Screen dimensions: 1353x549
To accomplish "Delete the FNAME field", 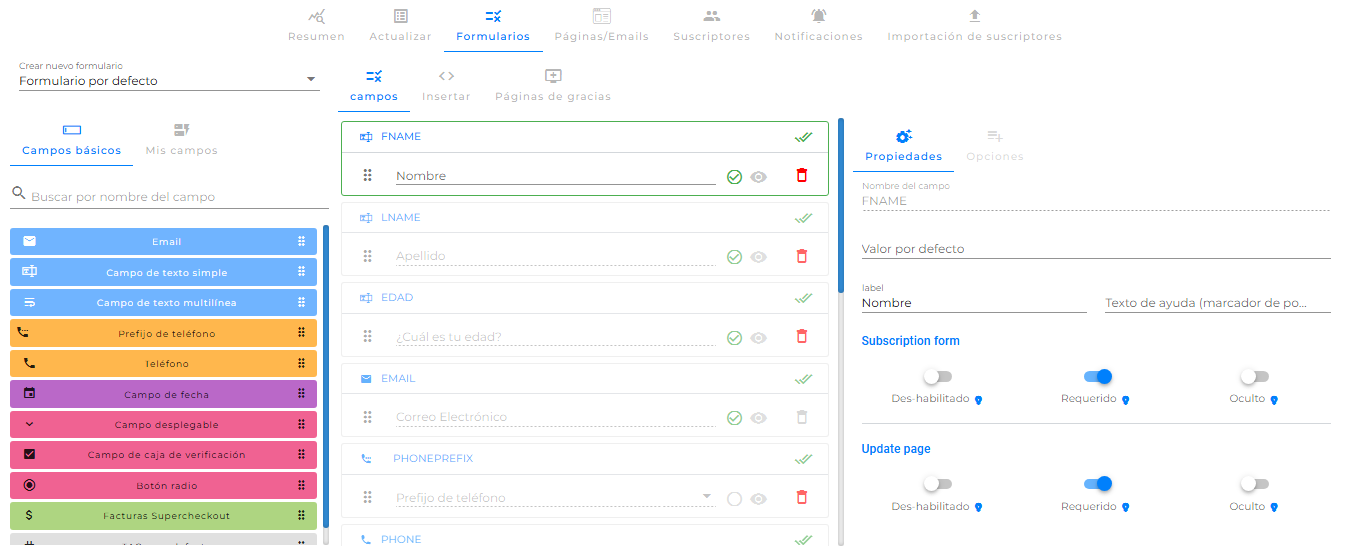I will (x=801, y=175).
